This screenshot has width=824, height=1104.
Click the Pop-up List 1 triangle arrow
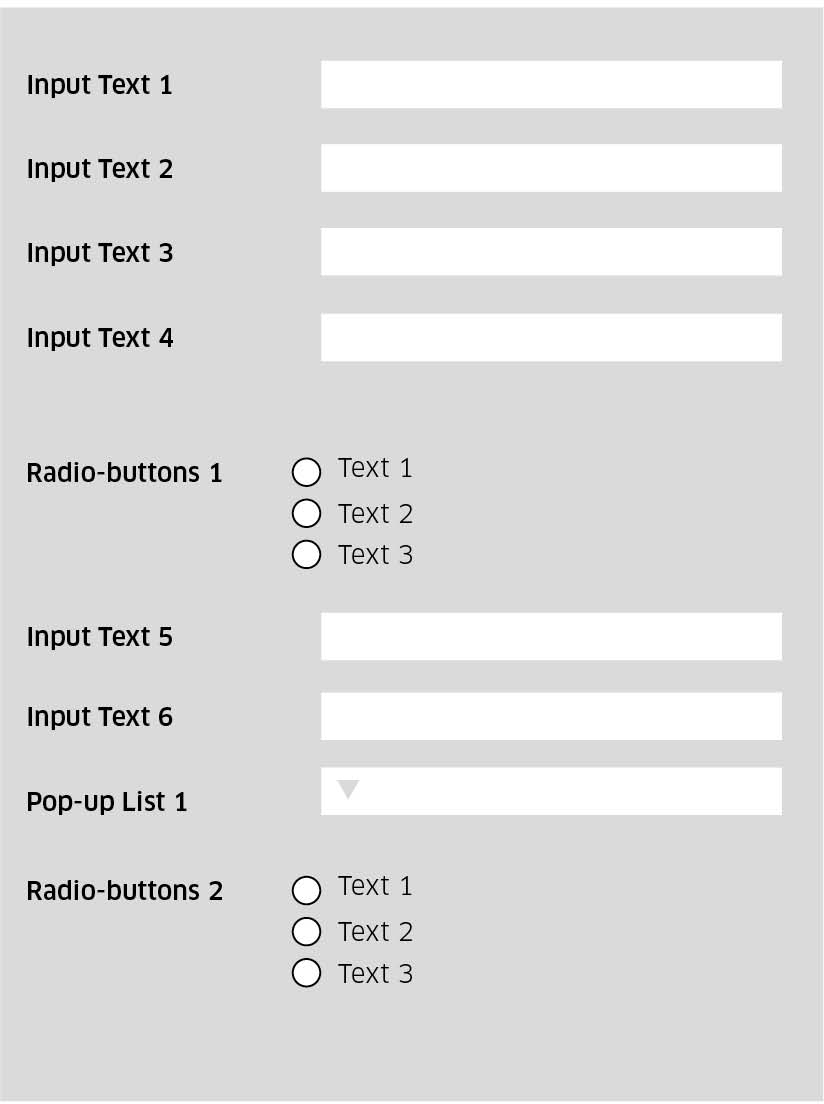click(x=348, y=790)
